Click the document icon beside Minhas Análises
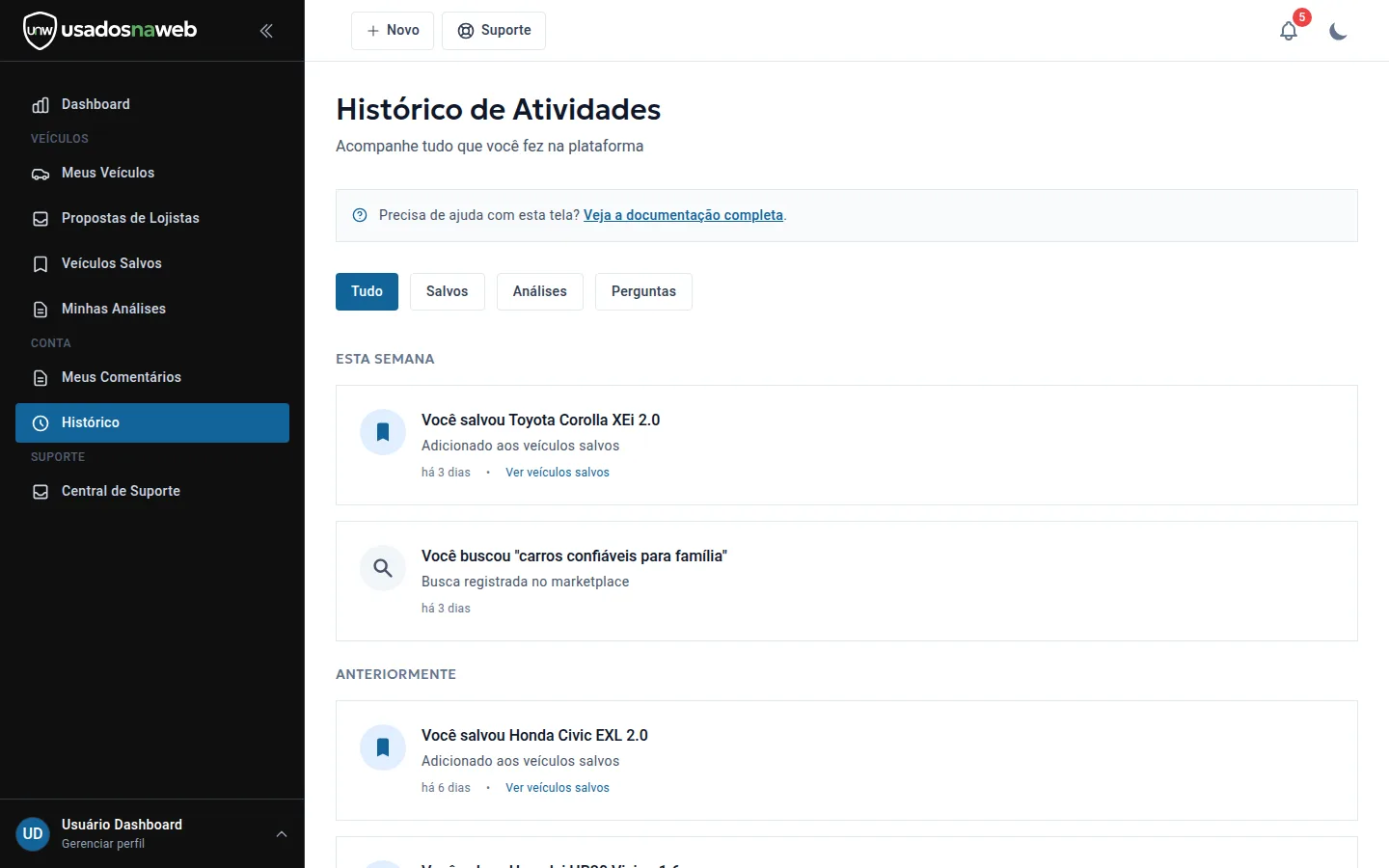The width and height of the screenshot is (1389, 868). click(x=41, y=310)
